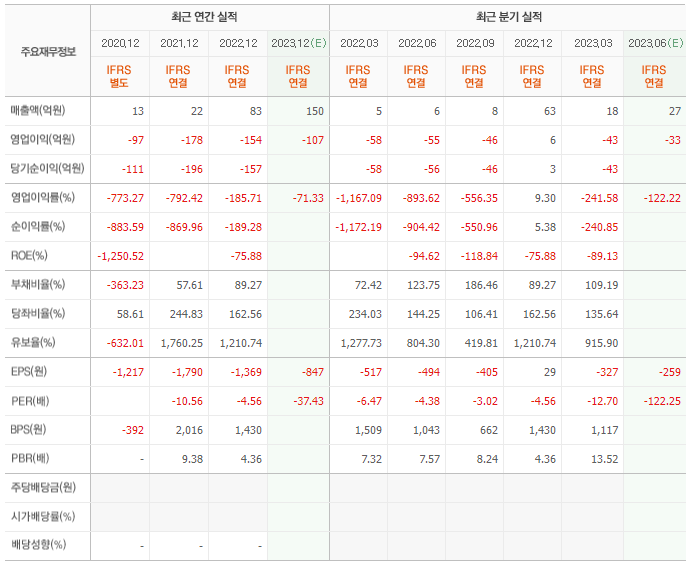The height and width of the screenshot is (564, 691).
Task: Click the 주당배당금(원) row label
Action: coord(43,487)
